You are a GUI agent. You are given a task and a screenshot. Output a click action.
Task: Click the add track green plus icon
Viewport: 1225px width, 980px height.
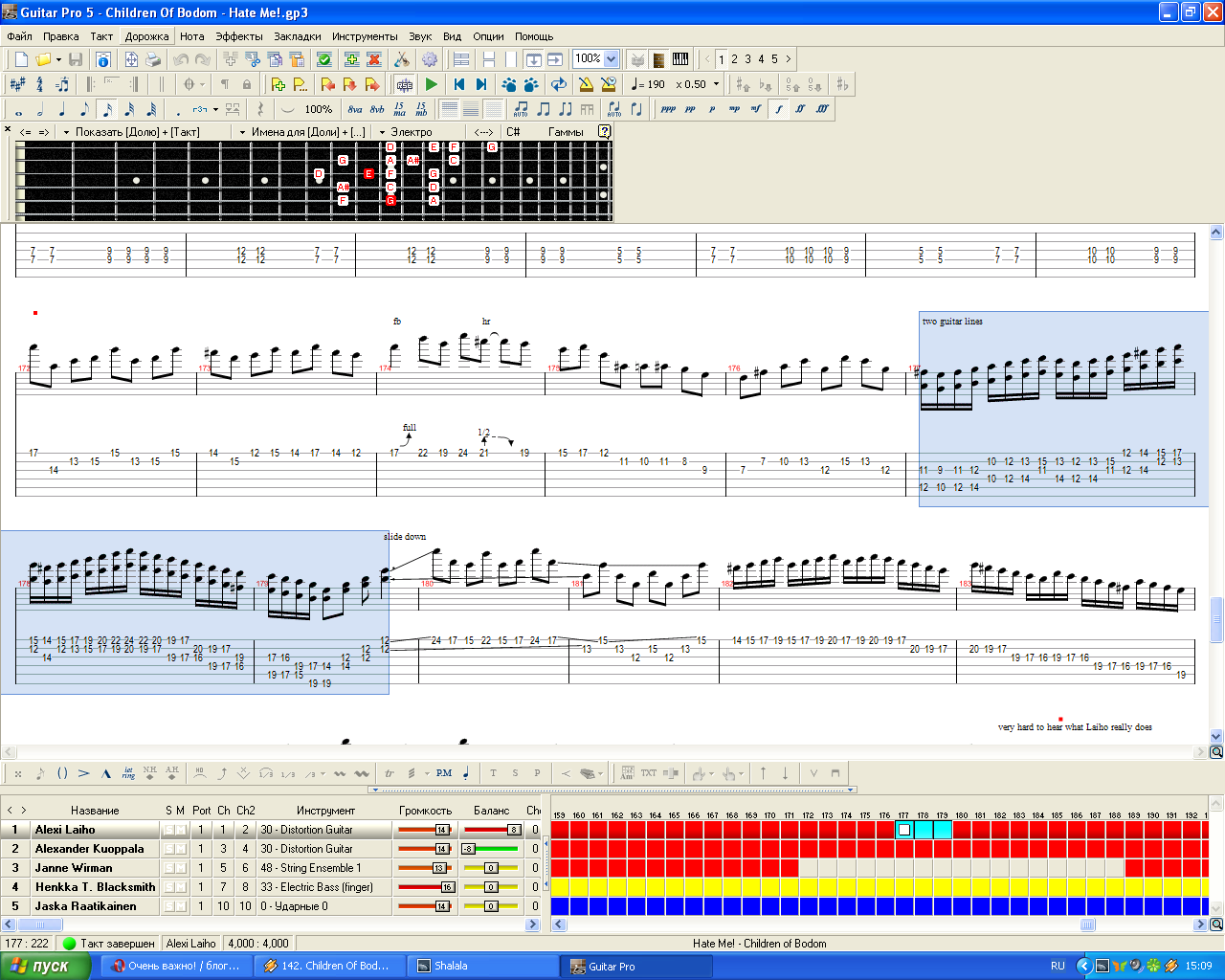click(351, 59)
